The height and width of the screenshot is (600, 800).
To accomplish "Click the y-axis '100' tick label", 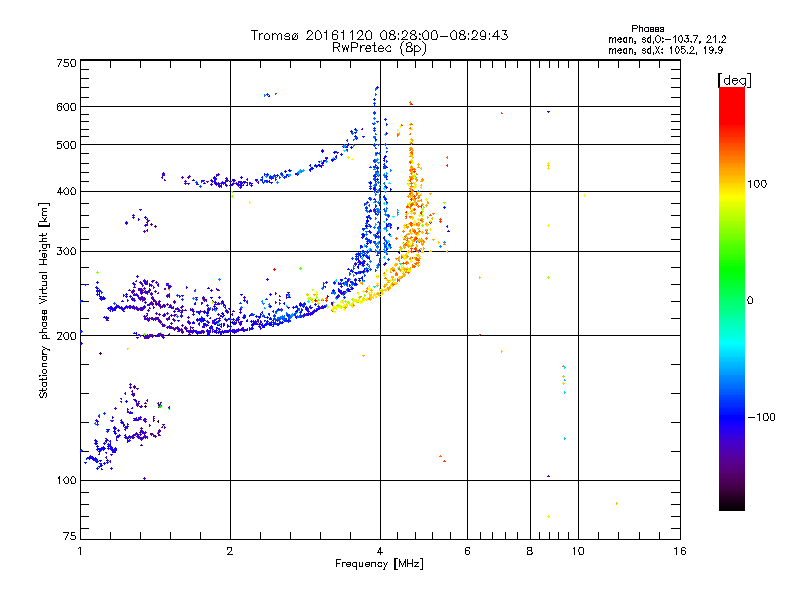I will click(66, 481).
